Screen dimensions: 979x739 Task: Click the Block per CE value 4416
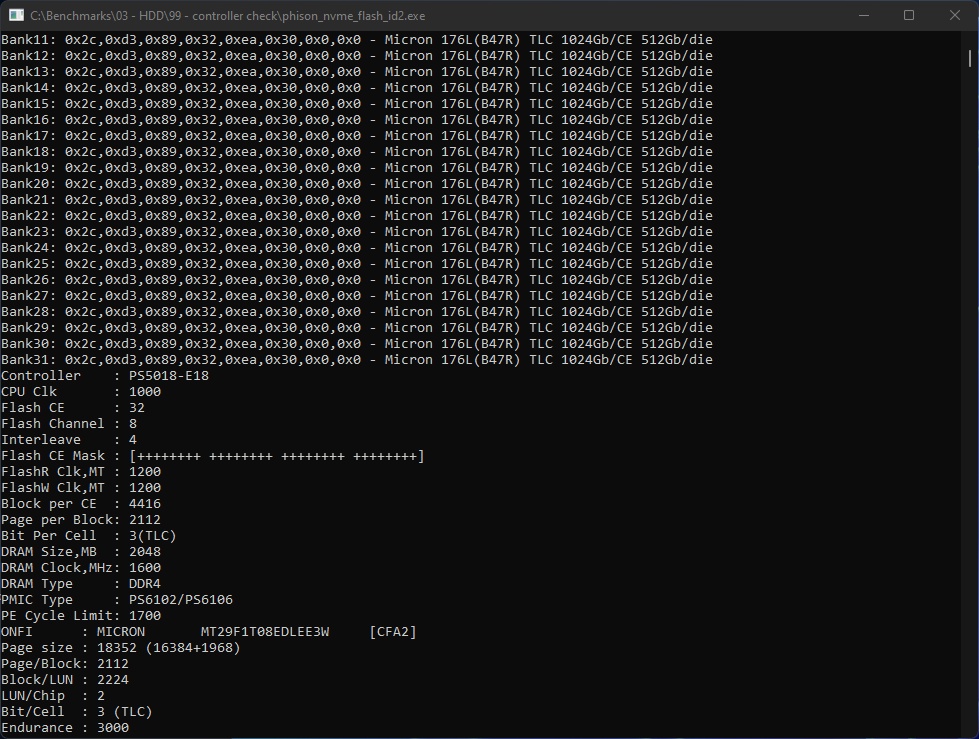[x=145, y=504]
